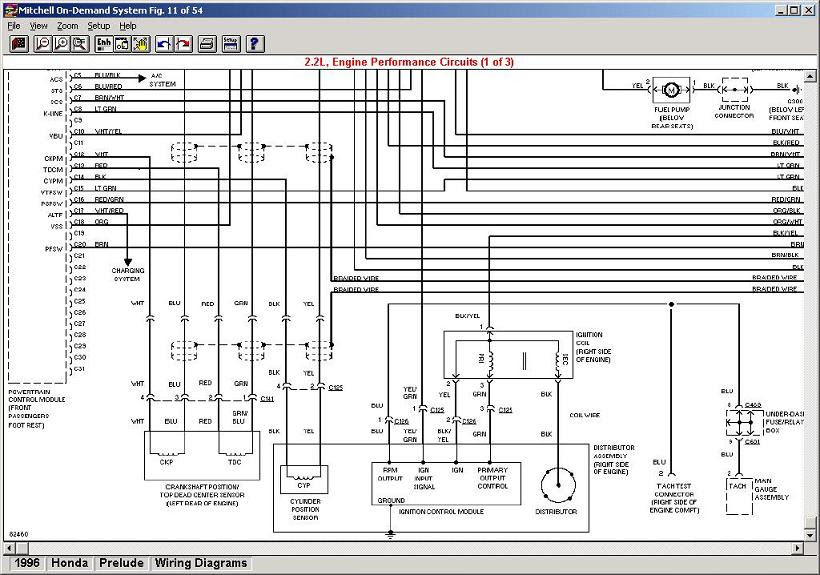
Task: Click the C601 connector label
Action: pyautogui.click(x=752, y=442)
